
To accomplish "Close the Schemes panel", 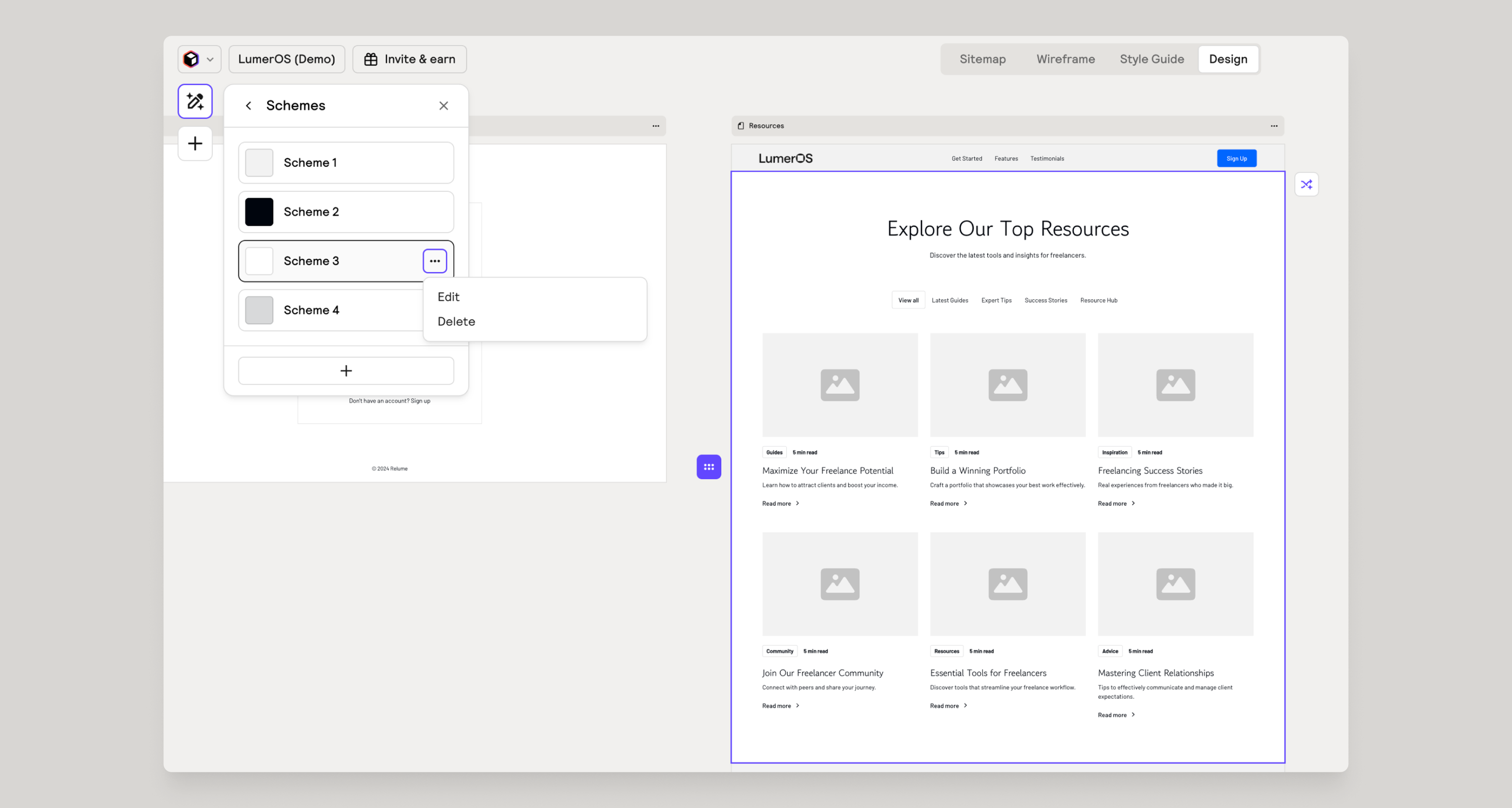I will click(443, 106).
